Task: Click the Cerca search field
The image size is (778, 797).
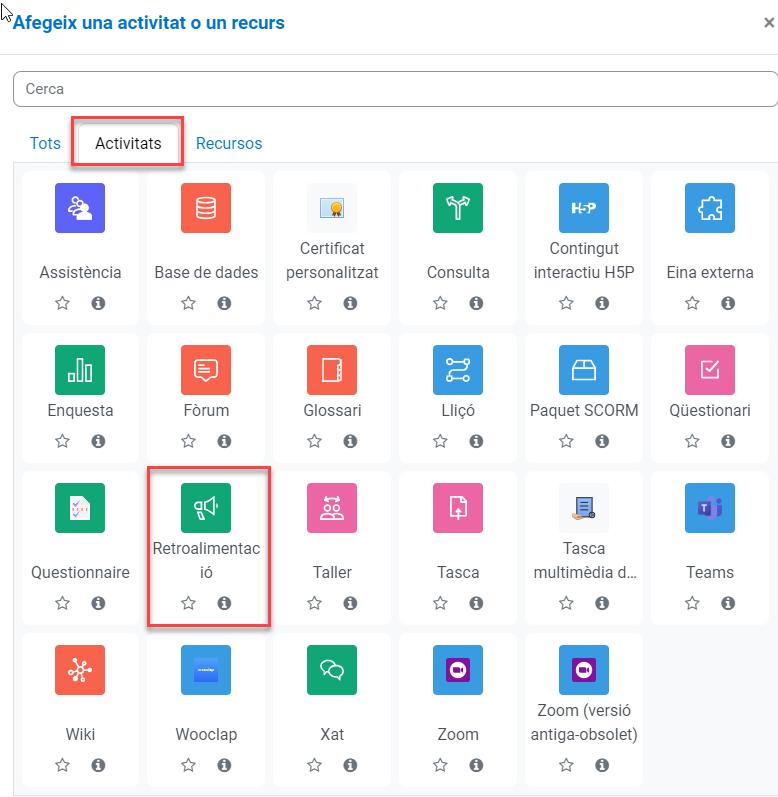Action: [395, 89]
